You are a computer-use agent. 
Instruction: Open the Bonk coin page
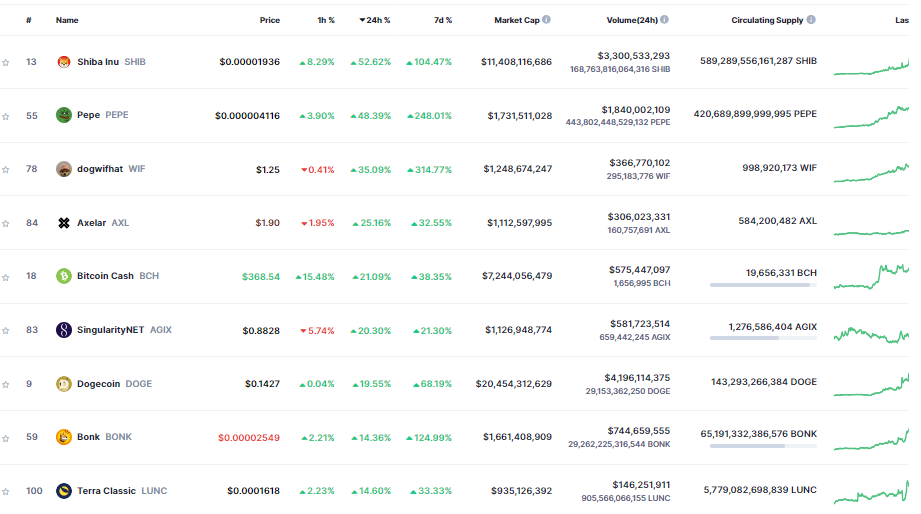point(88,437)
